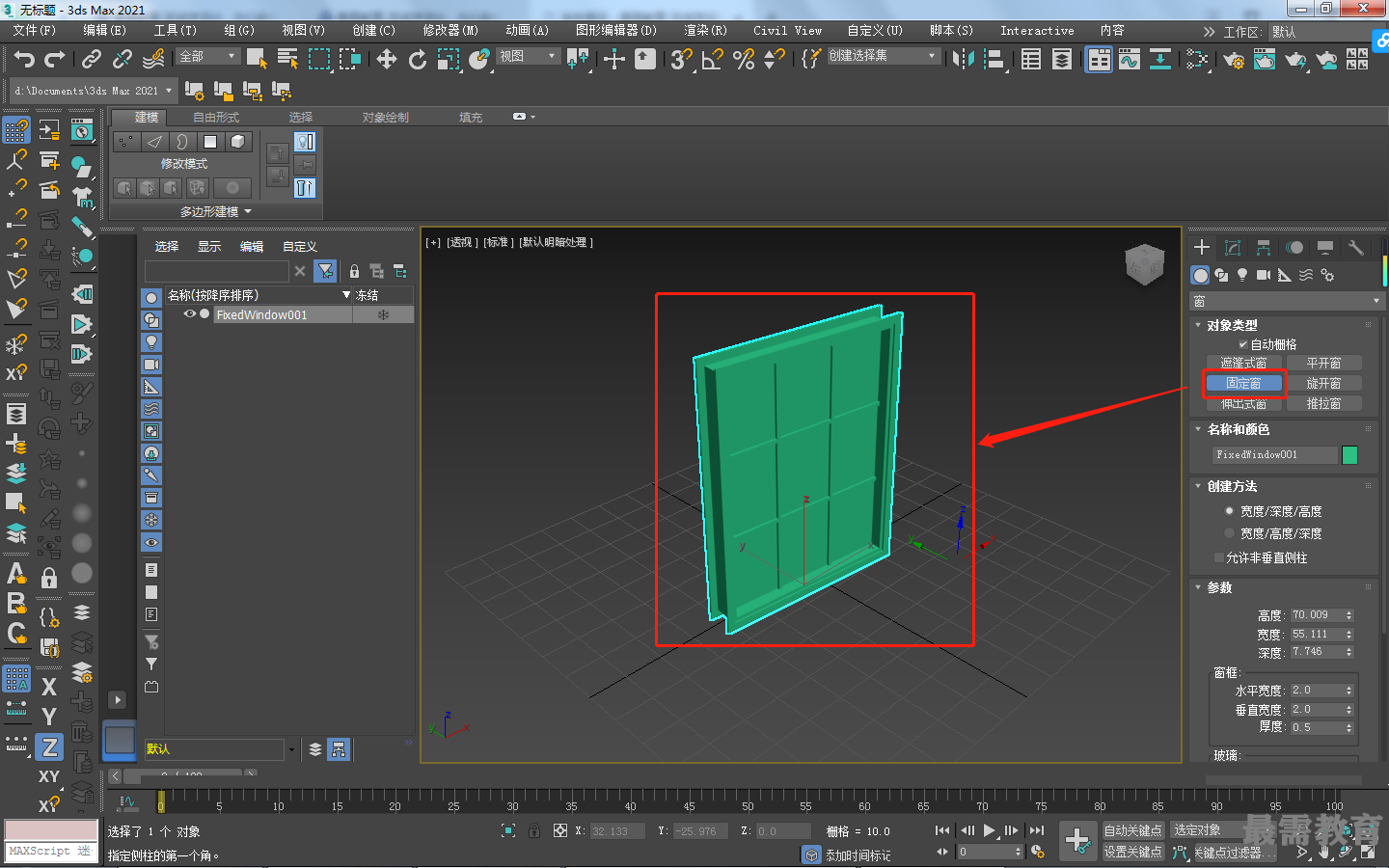Image resolution: width=1389 pixels, height=868 pixels.
Task: Activate the Select and Link chain tool
Action: click(92, 60)
